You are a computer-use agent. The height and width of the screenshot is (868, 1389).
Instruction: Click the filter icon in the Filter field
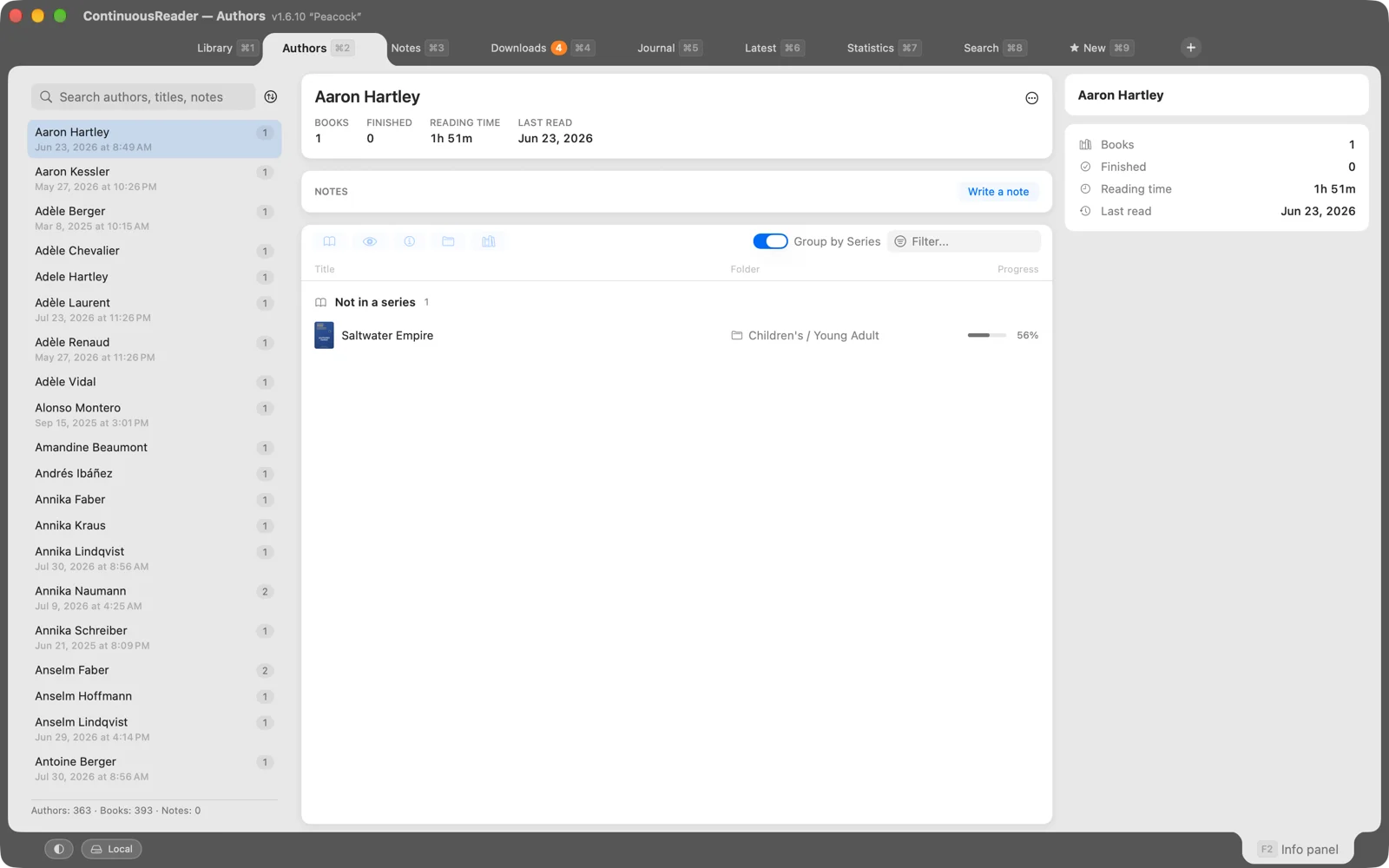(x=900, y=241)
